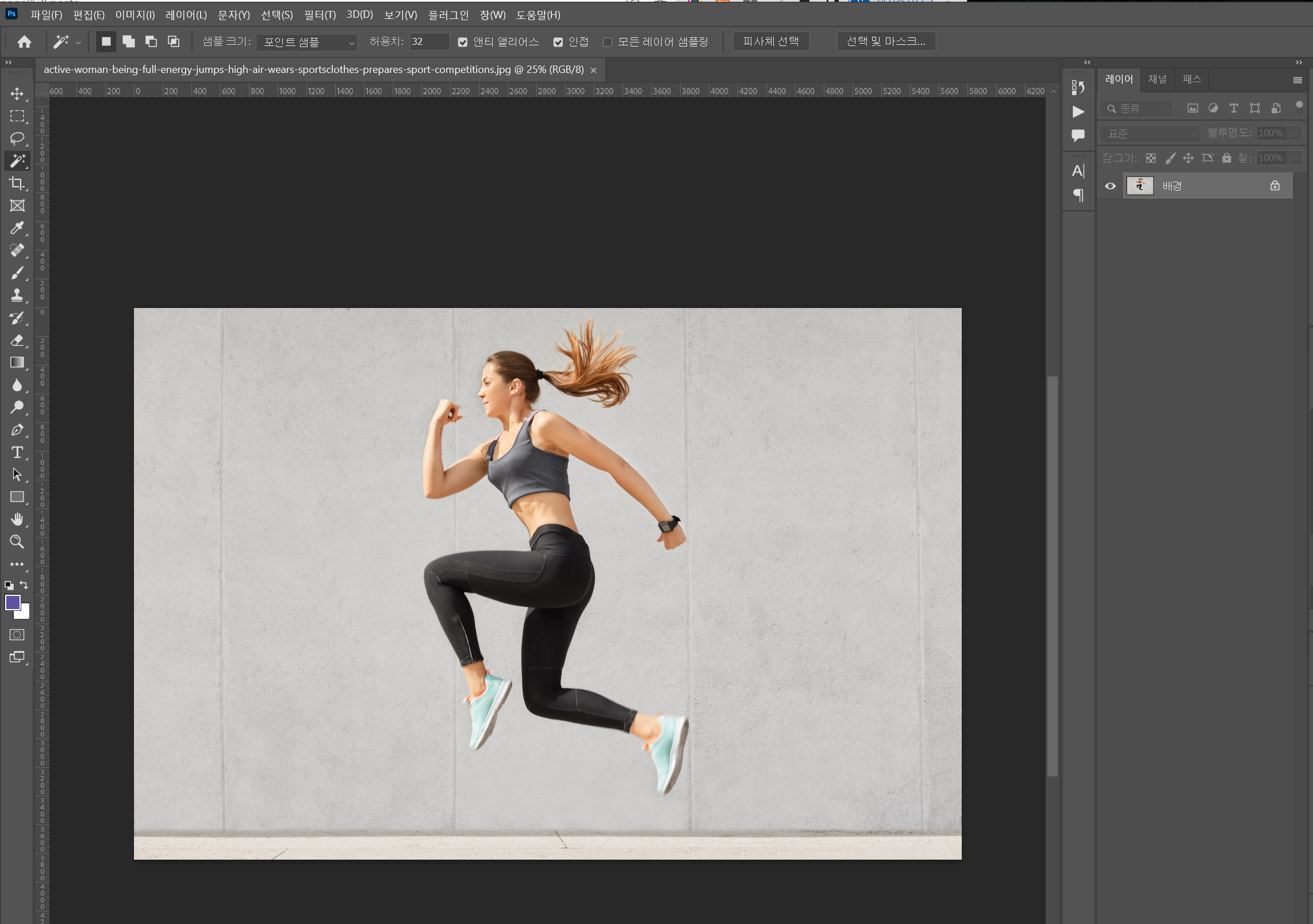Screen dimensions: 1313x924
Task: Click the purple foreground color swatch
Action: pyautogui.click(x=13, y=602)
